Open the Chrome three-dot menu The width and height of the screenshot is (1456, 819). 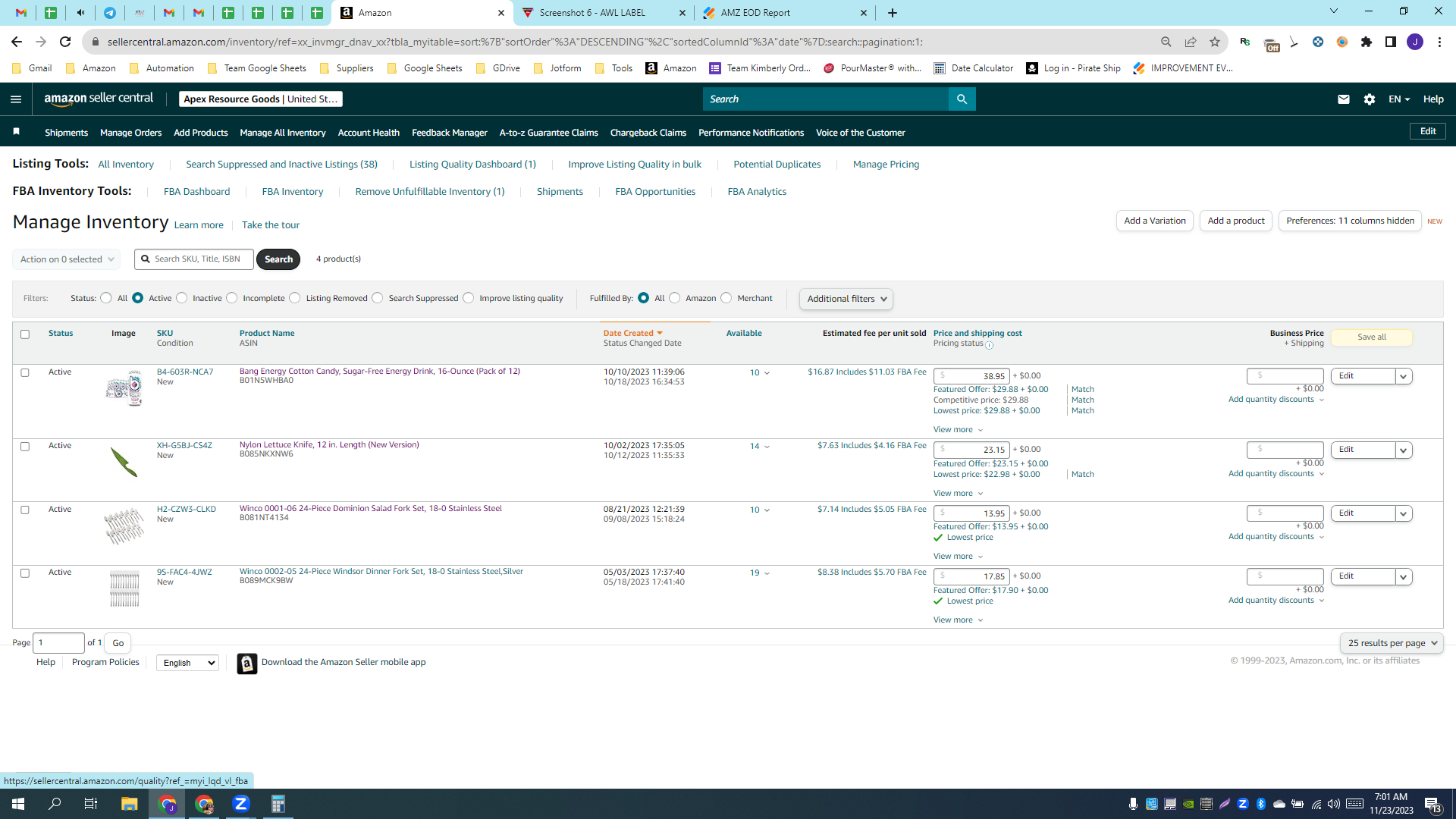pos(1439,42)
